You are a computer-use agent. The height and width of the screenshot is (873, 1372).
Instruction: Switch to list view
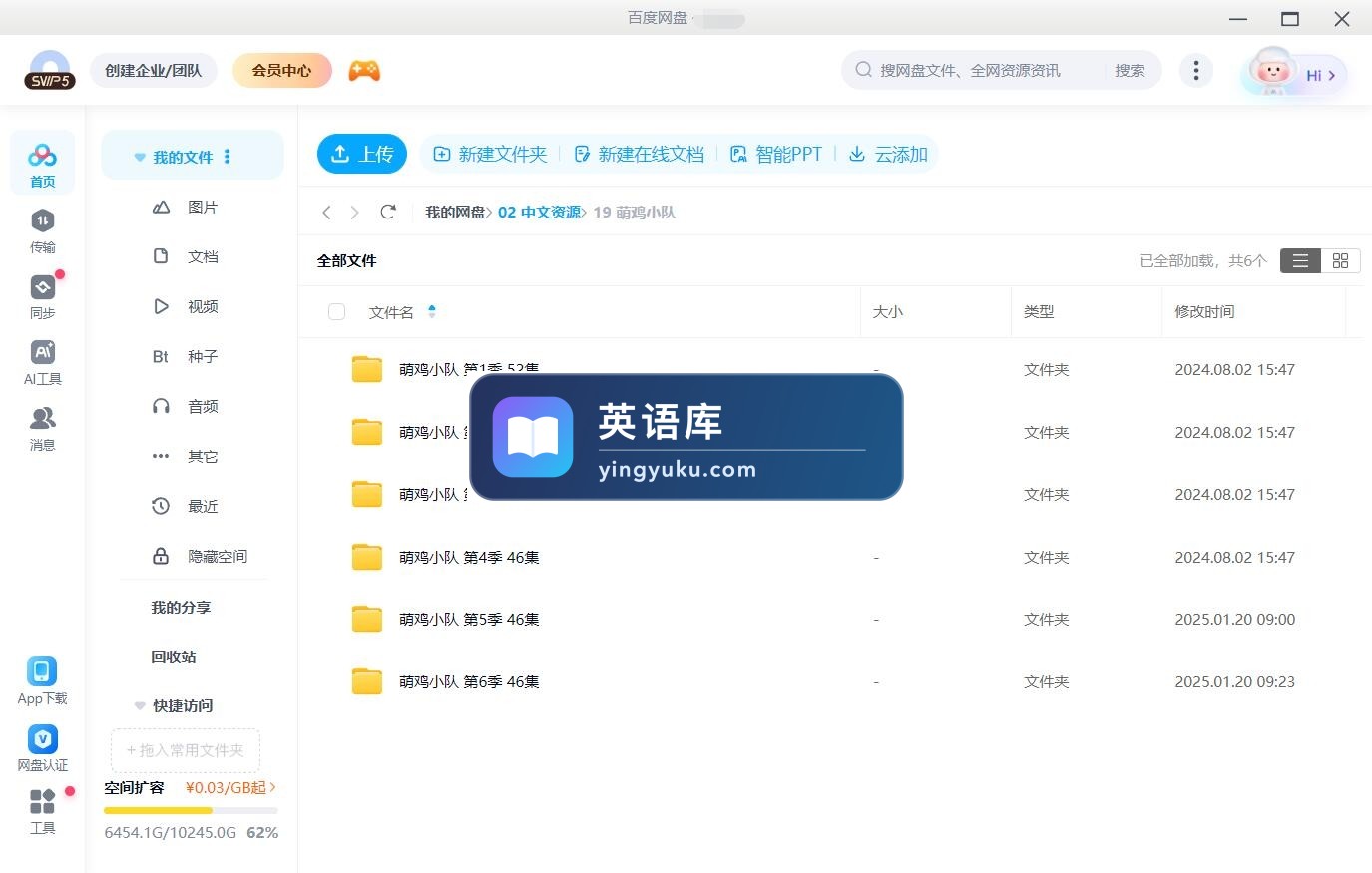pyautogui.click(x=1300, y=260)
